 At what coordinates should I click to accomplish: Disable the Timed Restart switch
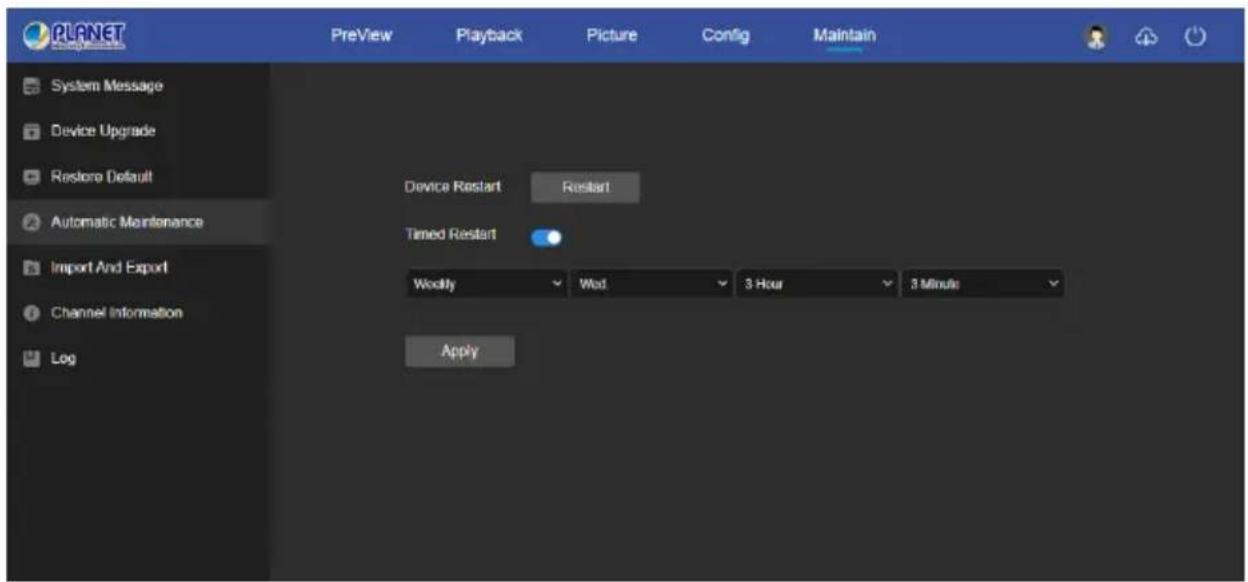coord(547,238)
